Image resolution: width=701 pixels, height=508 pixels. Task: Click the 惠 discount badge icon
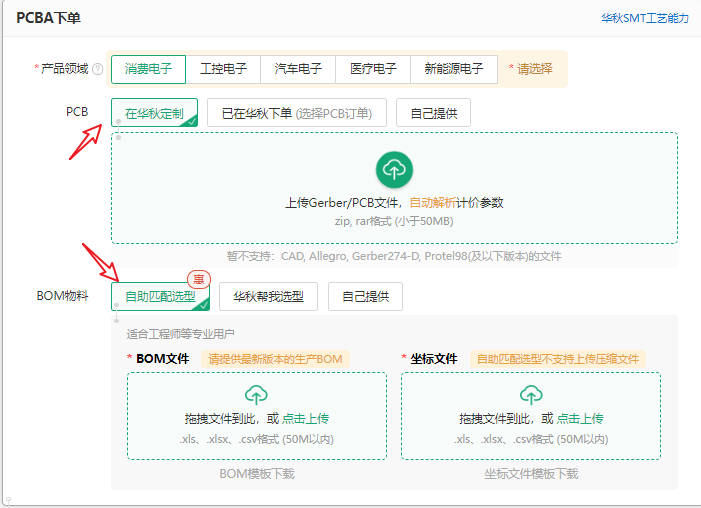coord(199,280)
